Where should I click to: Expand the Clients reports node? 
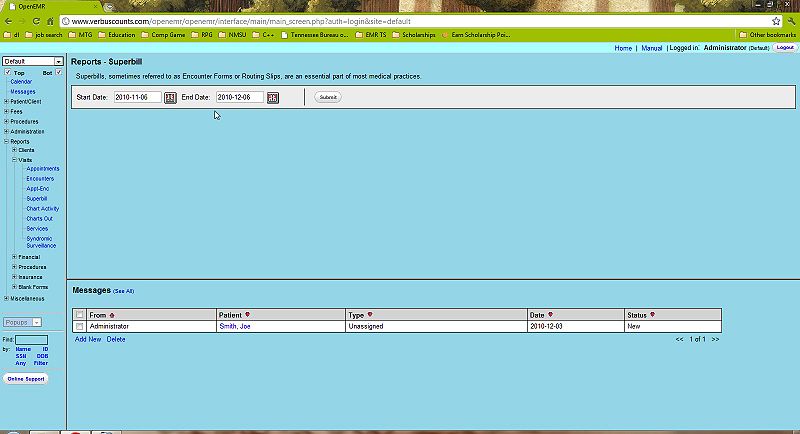(14, 150)
